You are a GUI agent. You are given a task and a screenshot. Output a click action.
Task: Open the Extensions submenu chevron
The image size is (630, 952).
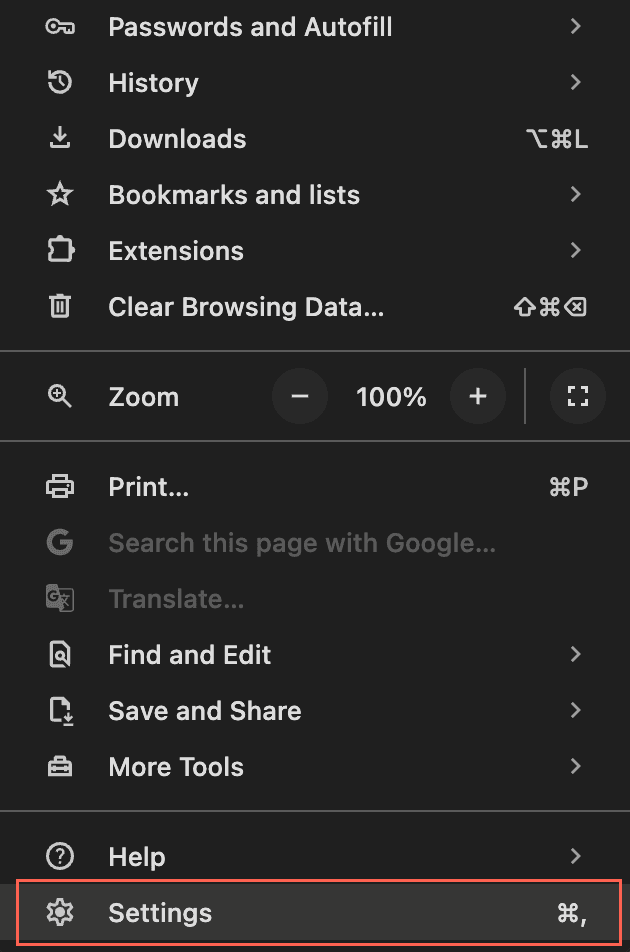575,250
